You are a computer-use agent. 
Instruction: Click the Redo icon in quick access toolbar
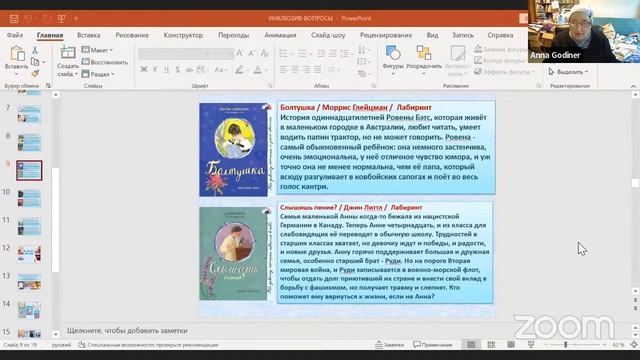(x=47, y=18)
